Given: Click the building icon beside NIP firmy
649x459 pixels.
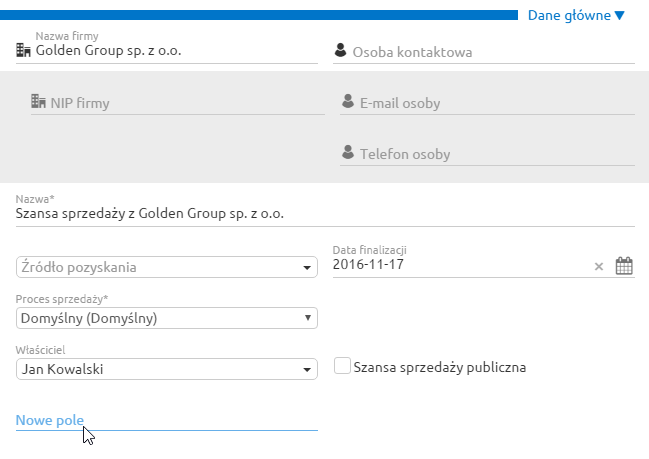Looking at the screenshot, I should 38,101.
